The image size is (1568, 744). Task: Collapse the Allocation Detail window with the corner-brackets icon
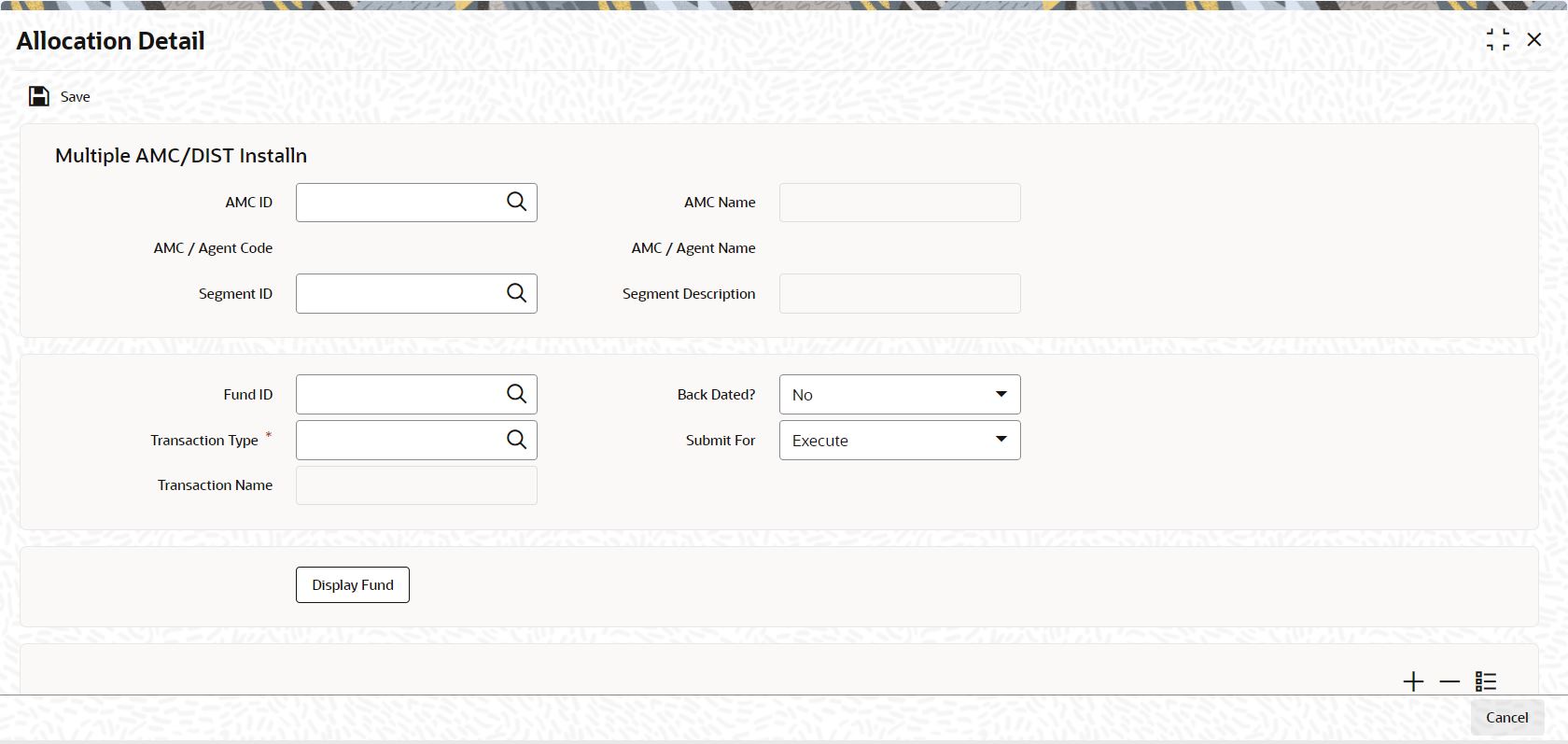[x=1498, y=39]
